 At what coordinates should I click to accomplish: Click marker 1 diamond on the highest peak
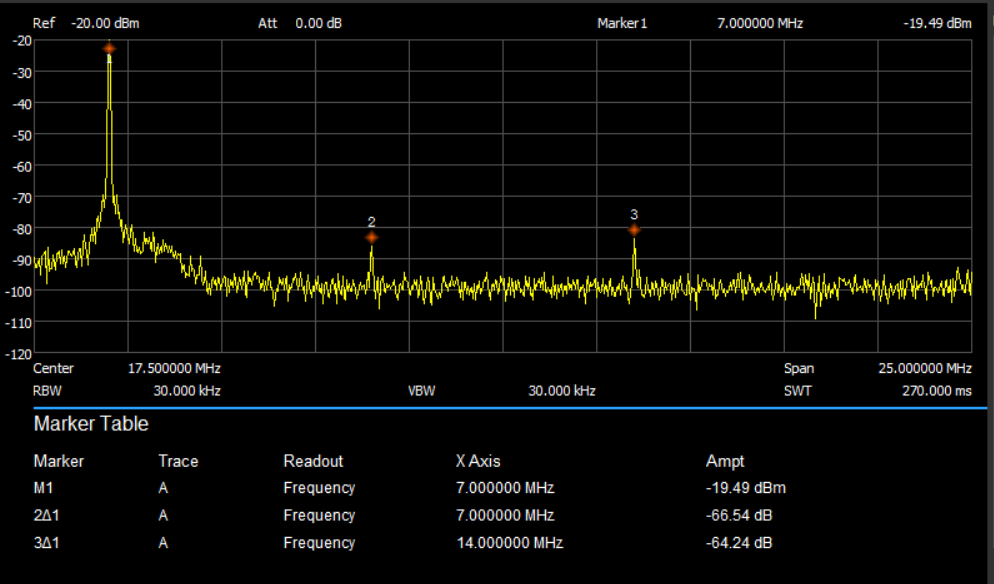point(109,48)
